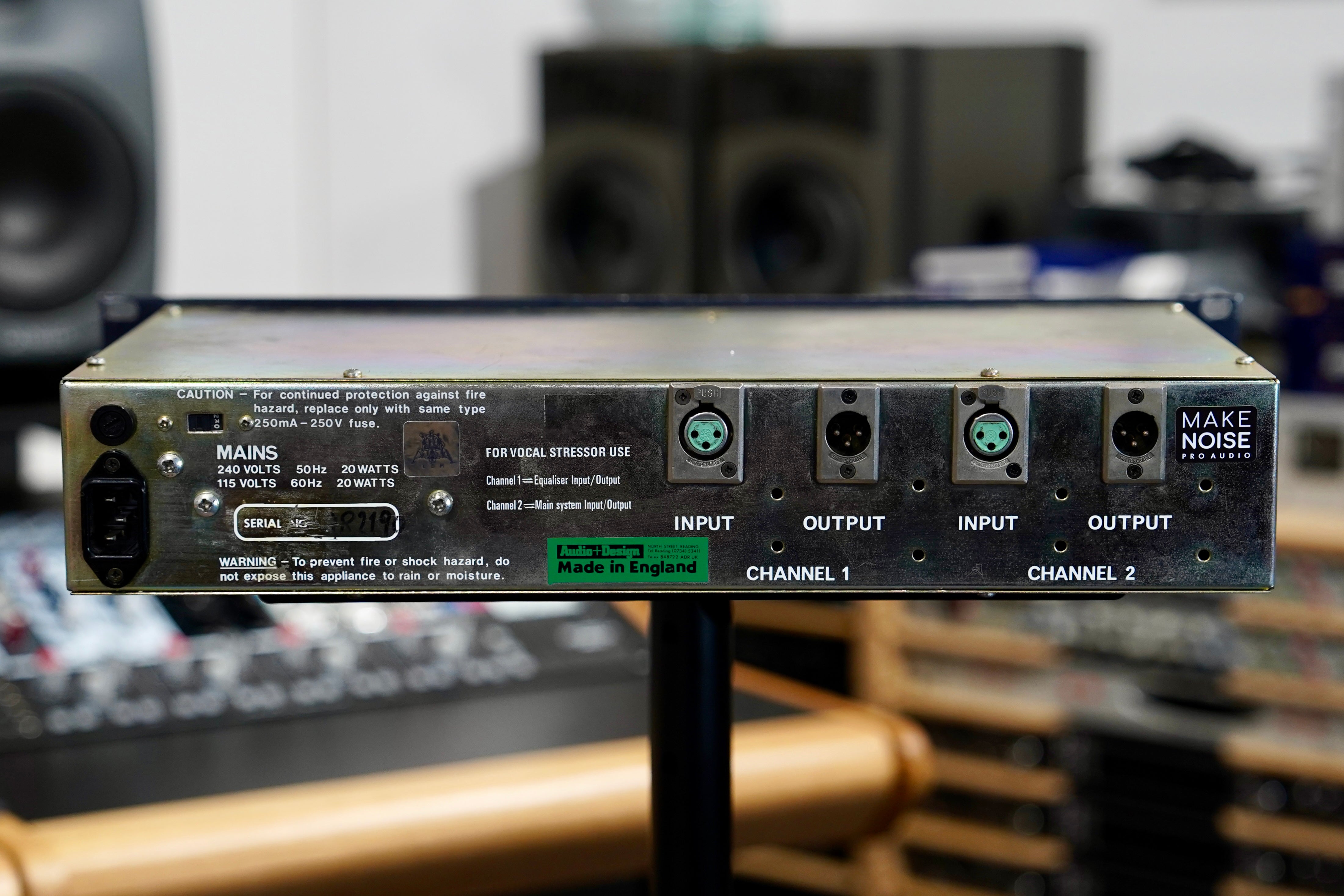Viewport: 1344px width, 896px height.
Task: Click the INPUT label above CHANNEL 1
Action: coord(704,524)
